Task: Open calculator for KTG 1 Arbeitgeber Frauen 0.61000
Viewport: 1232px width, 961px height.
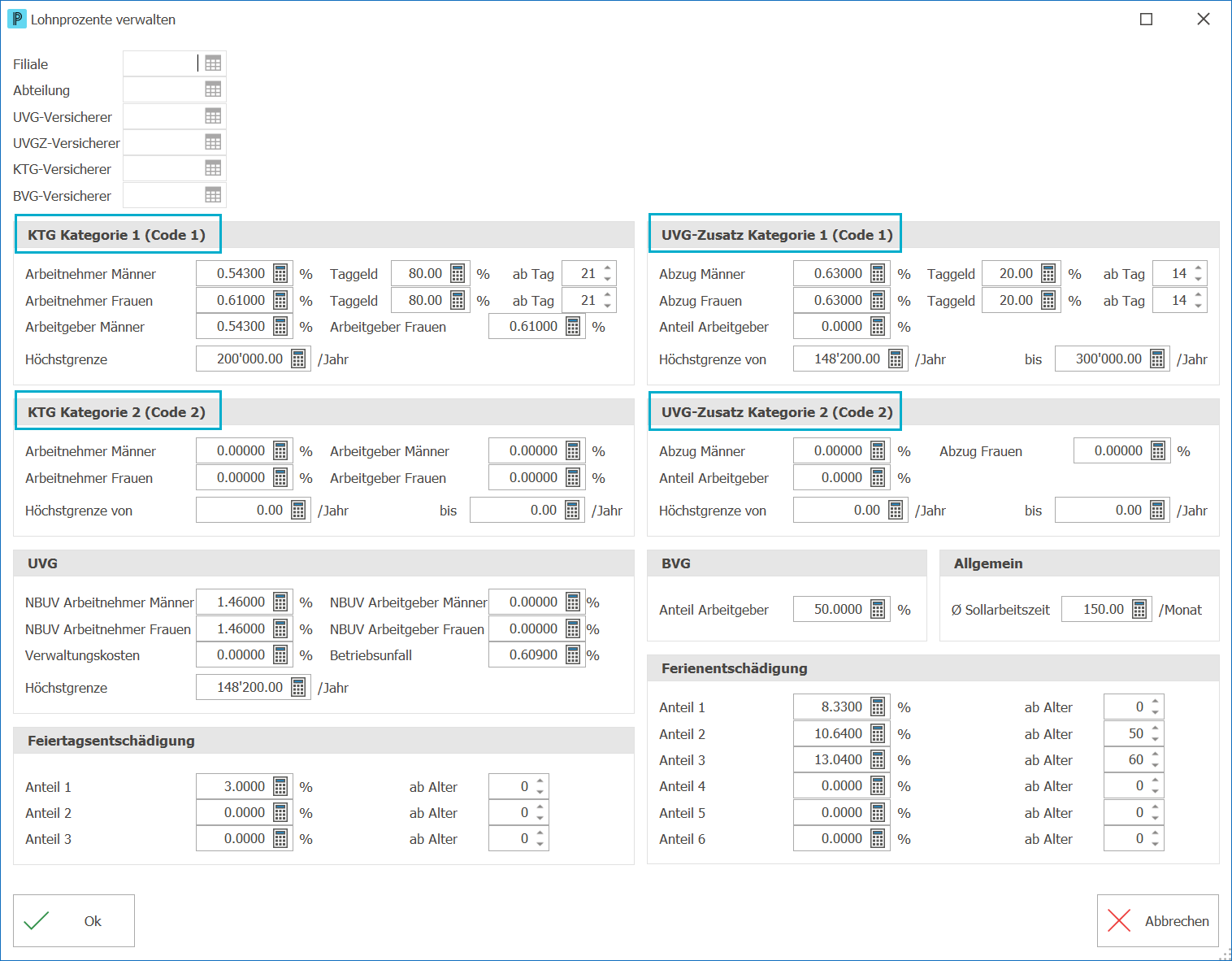Action: (x=573, y=327)
